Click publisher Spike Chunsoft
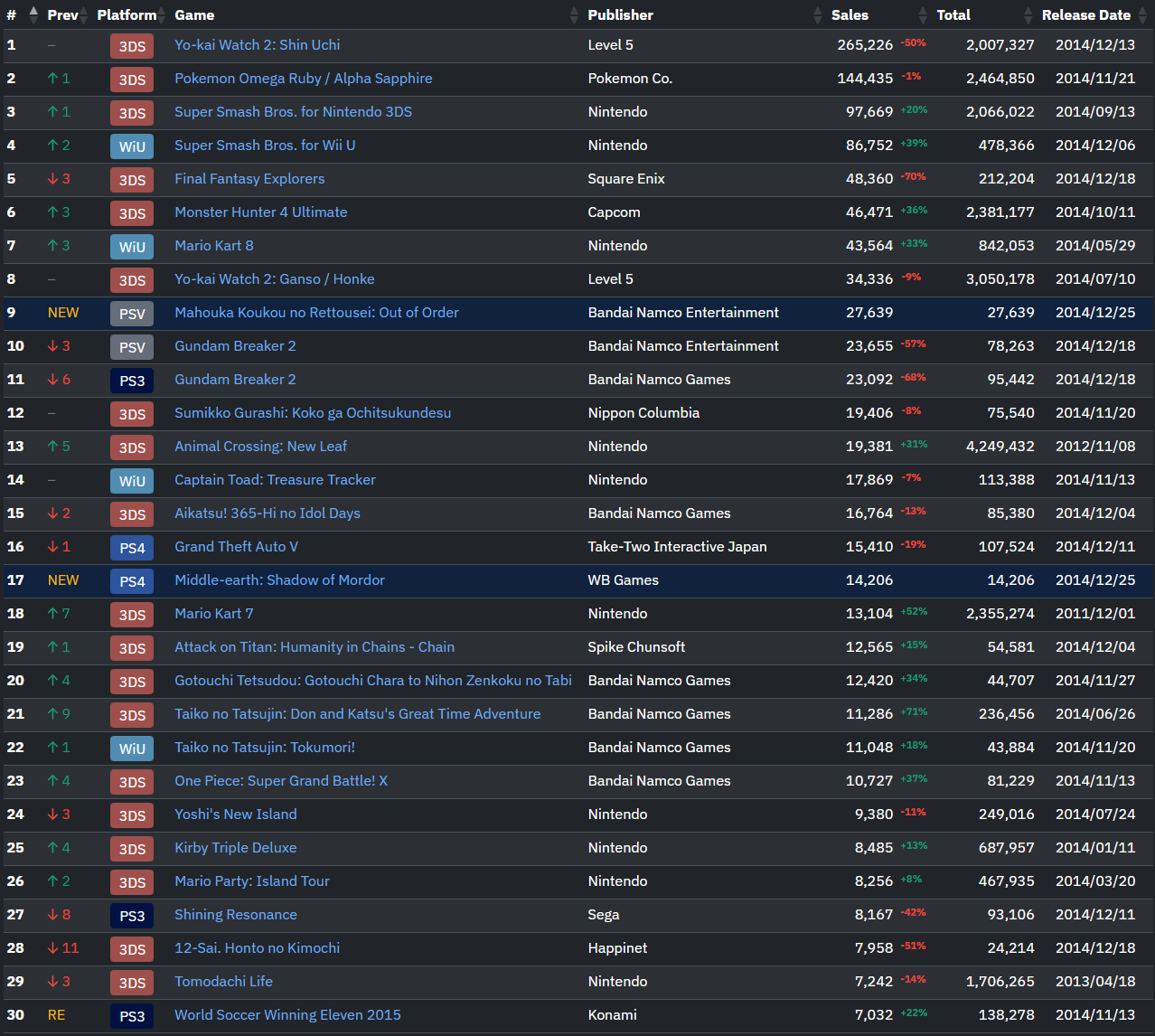The height and width of the screenshot is (1036, 1155). pyautogui.click(x=636, y=646)
